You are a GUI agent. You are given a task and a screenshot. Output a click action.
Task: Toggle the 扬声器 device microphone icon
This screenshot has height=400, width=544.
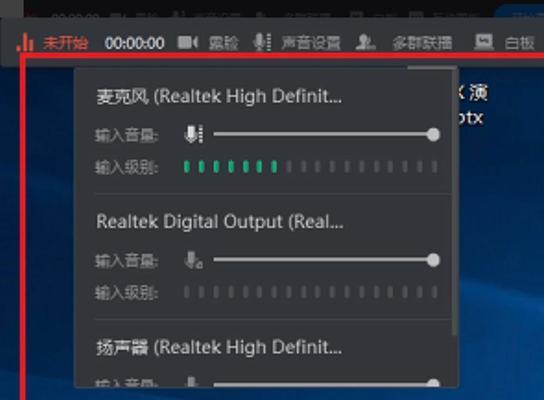[x=192, y=382]
